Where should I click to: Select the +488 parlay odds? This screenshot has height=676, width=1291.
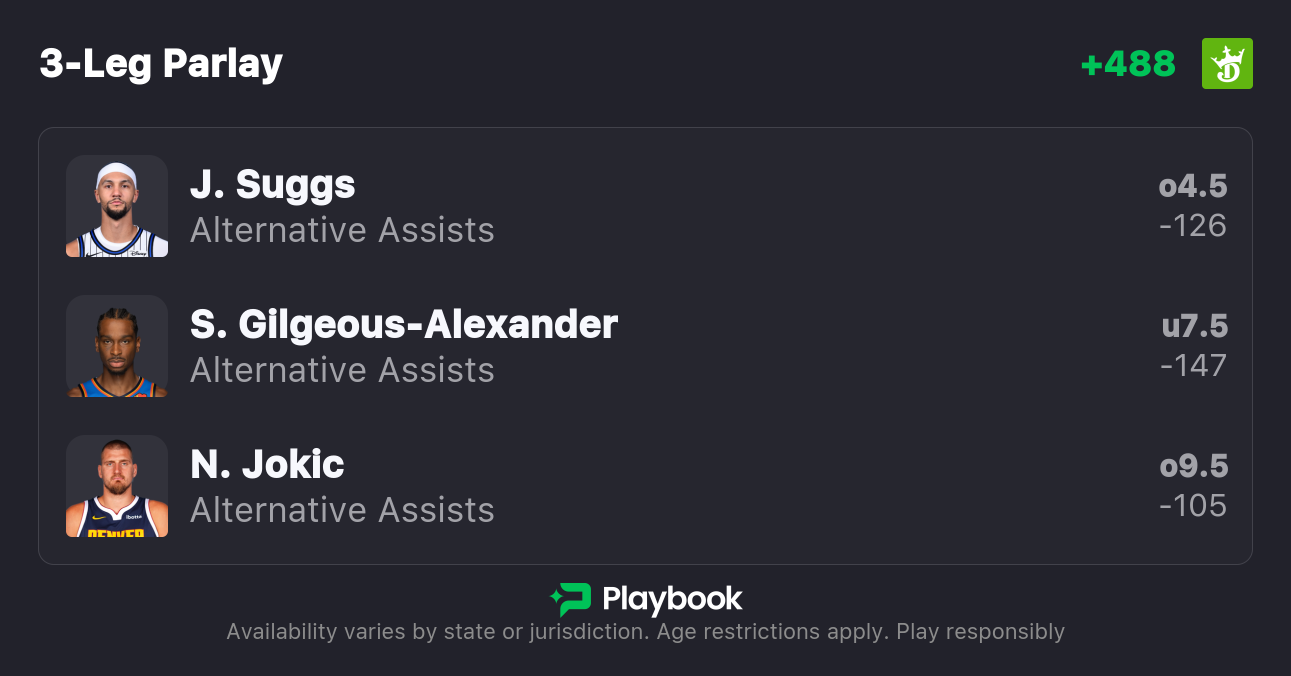click(1128, 64)
